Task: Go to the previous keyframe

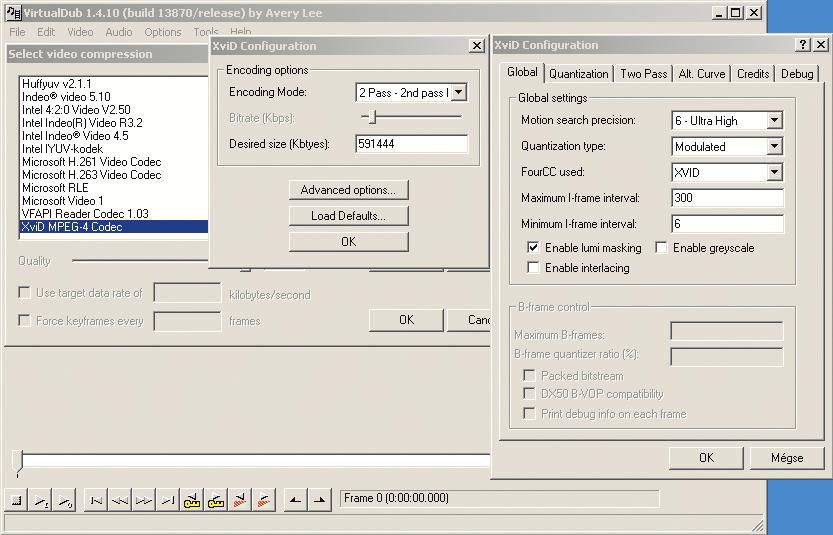Action: coord(192,500)
